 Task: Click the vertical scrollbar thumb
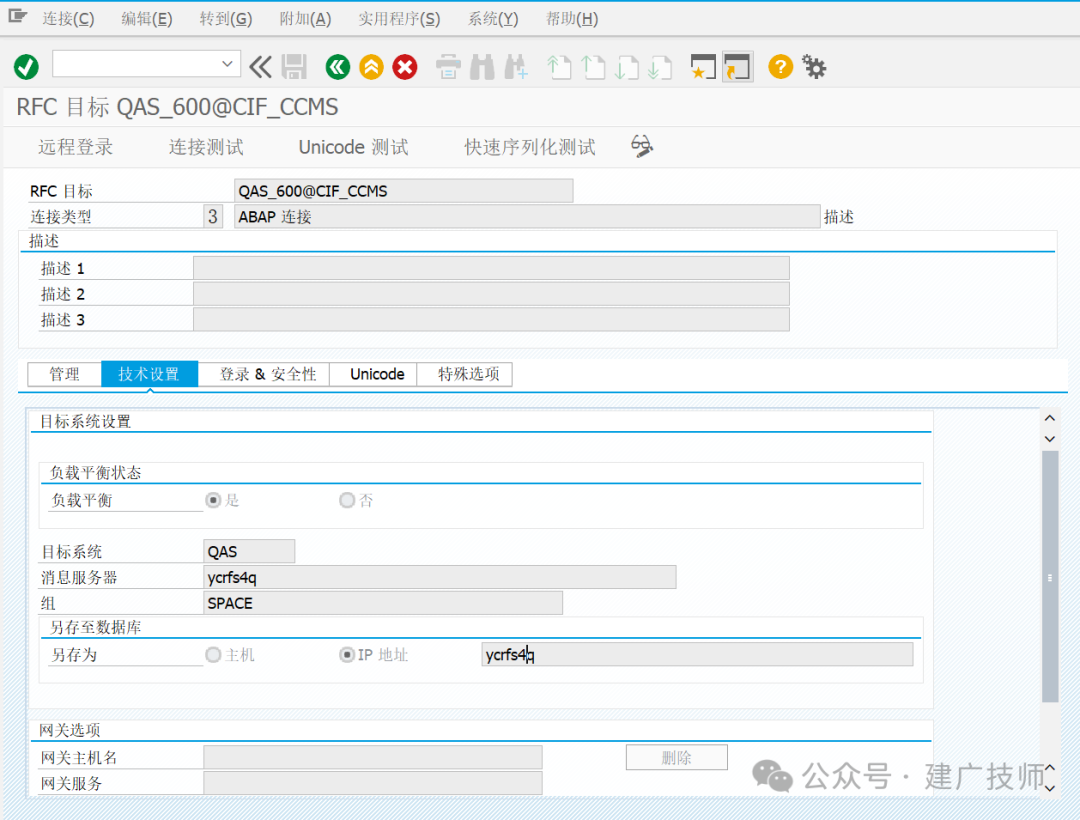coord(1050,577)
